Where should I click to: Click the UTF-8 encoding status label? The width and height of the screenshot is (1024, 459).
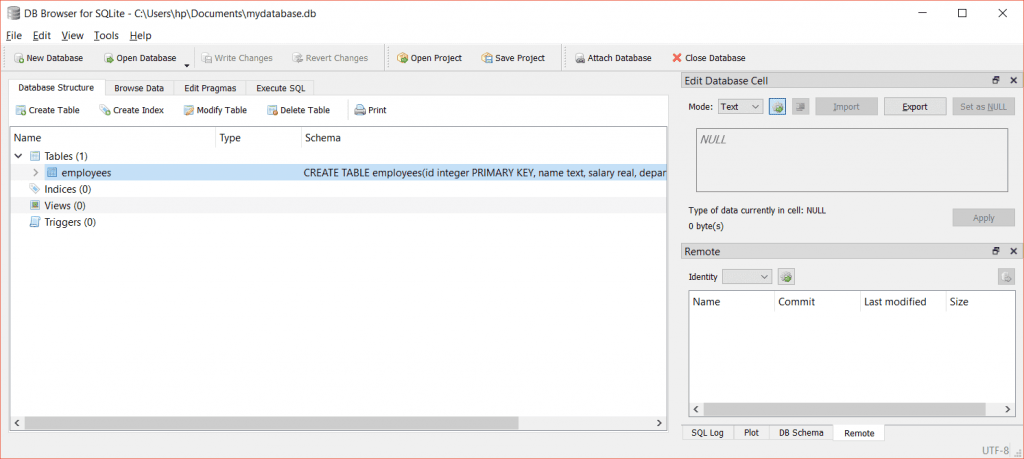click(x=995, y=451)
